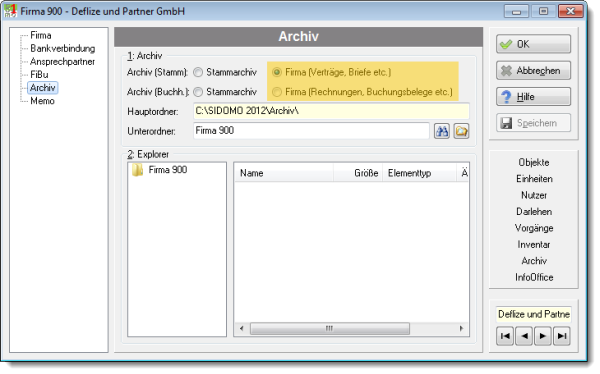The image size is (600, 374).
Task: Open the Firma tree entry
Action: point(41,36)
